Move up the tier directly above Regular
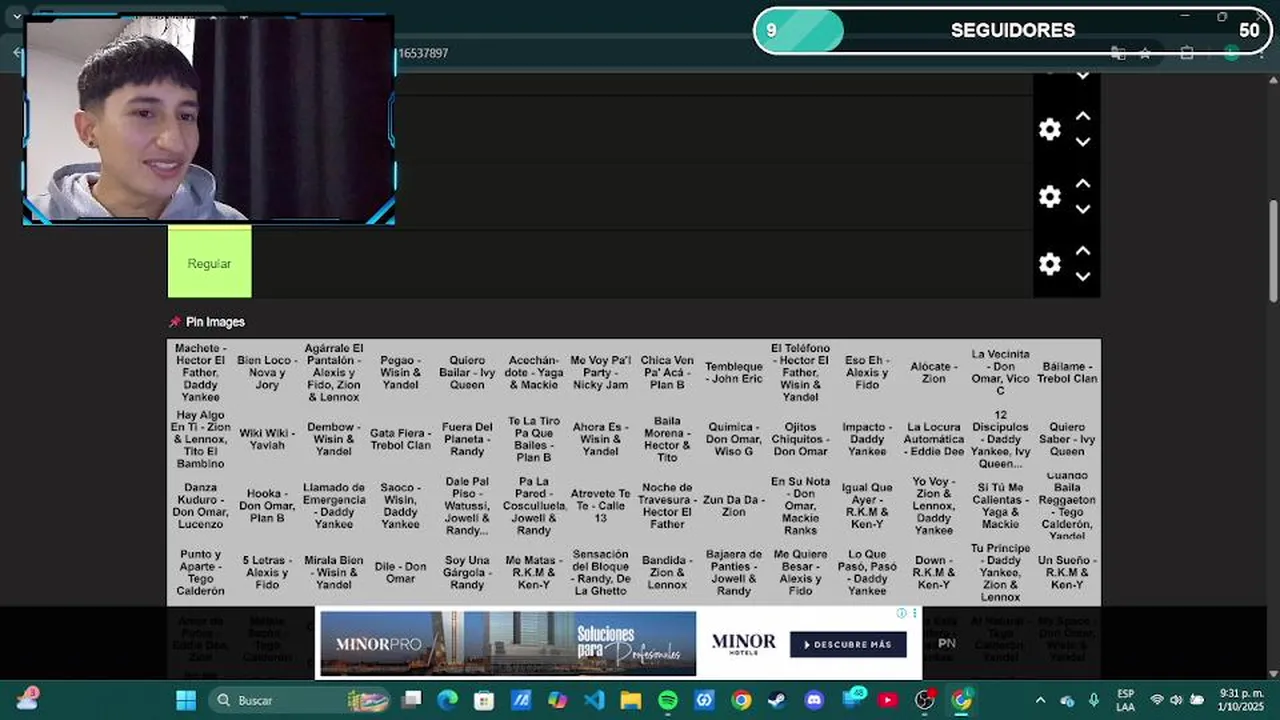 pyautogui.click(x=1083, y=184)
